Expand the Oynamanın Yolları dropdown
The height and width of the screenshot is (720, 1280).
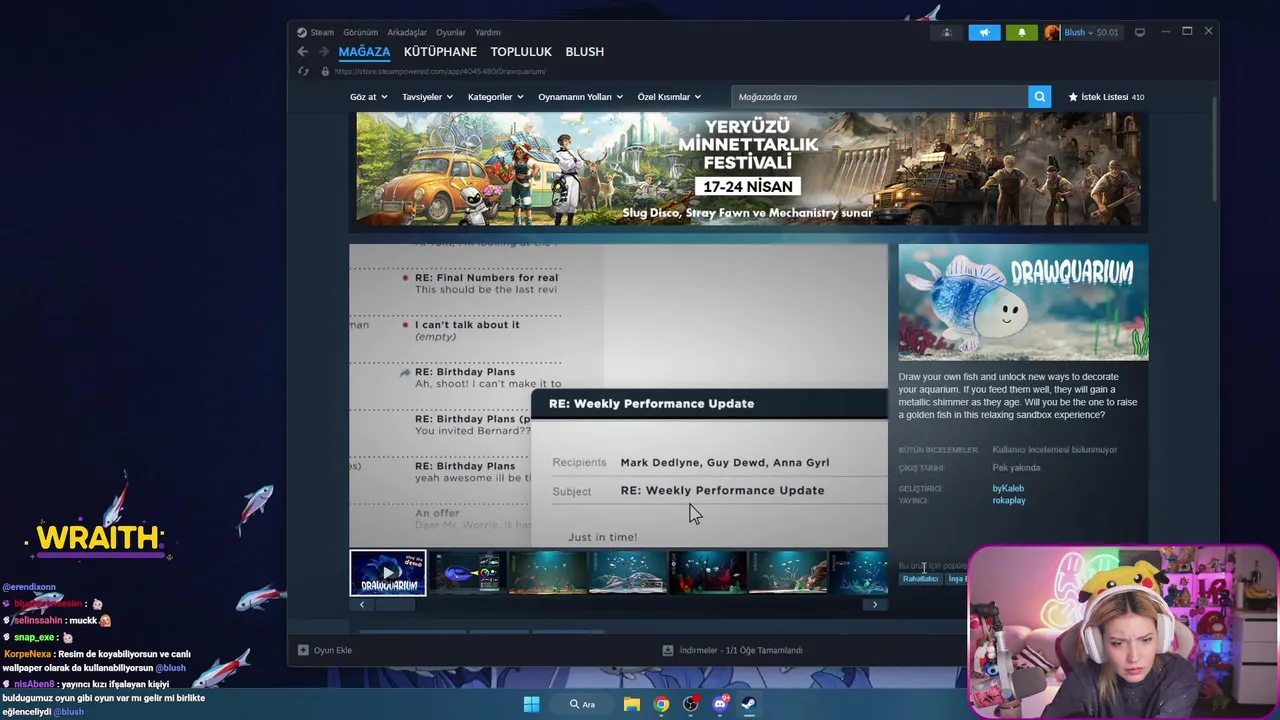580,97
